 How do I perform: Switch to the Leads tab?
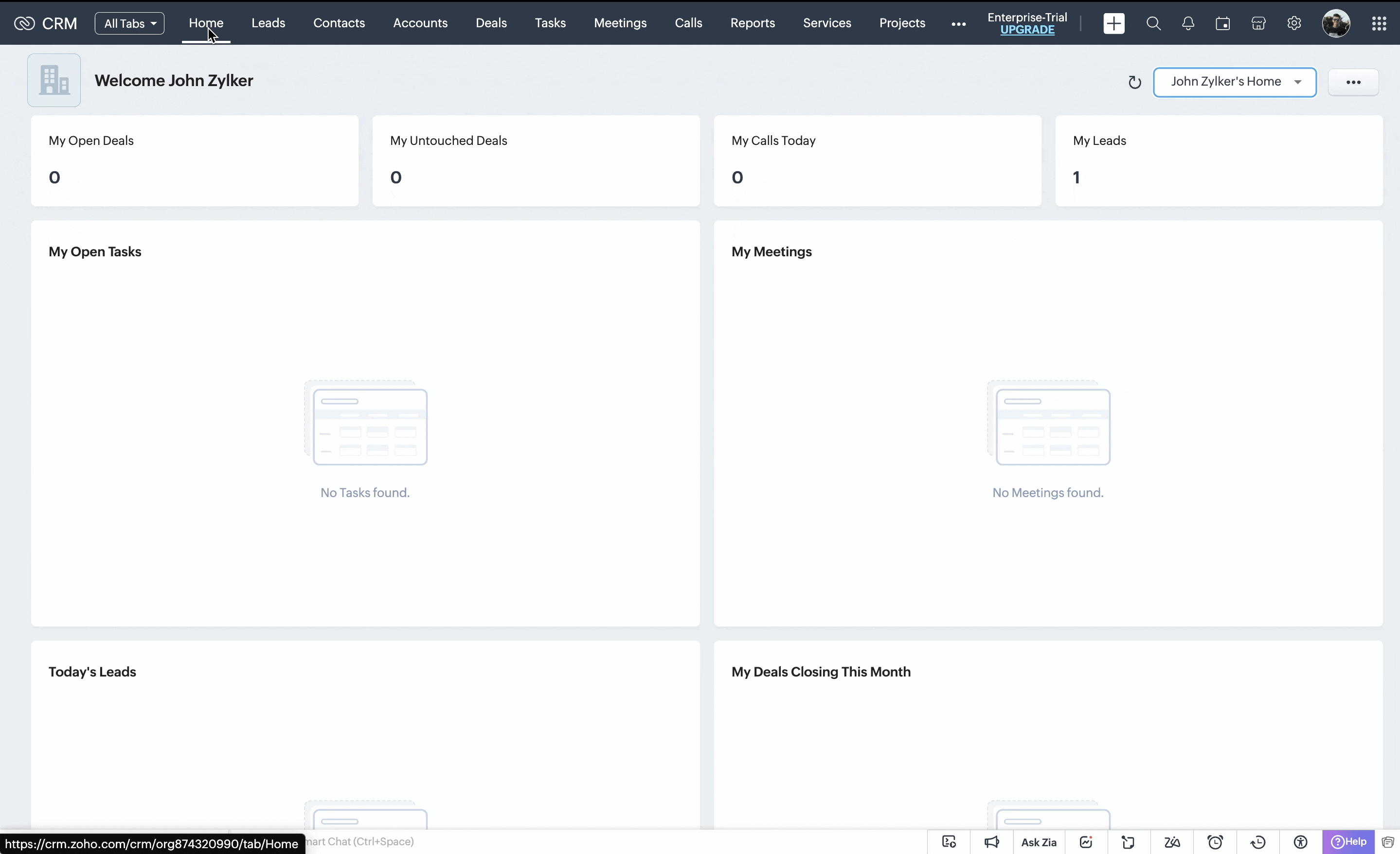268,23
